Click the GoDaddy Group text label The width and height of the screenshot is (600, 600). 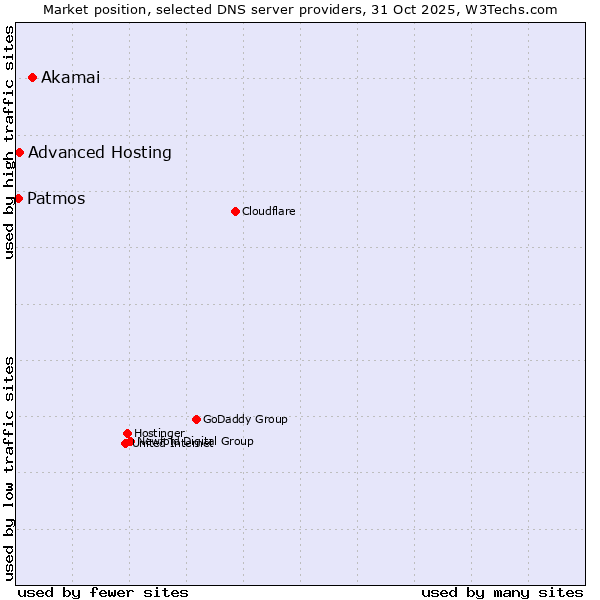245,420
